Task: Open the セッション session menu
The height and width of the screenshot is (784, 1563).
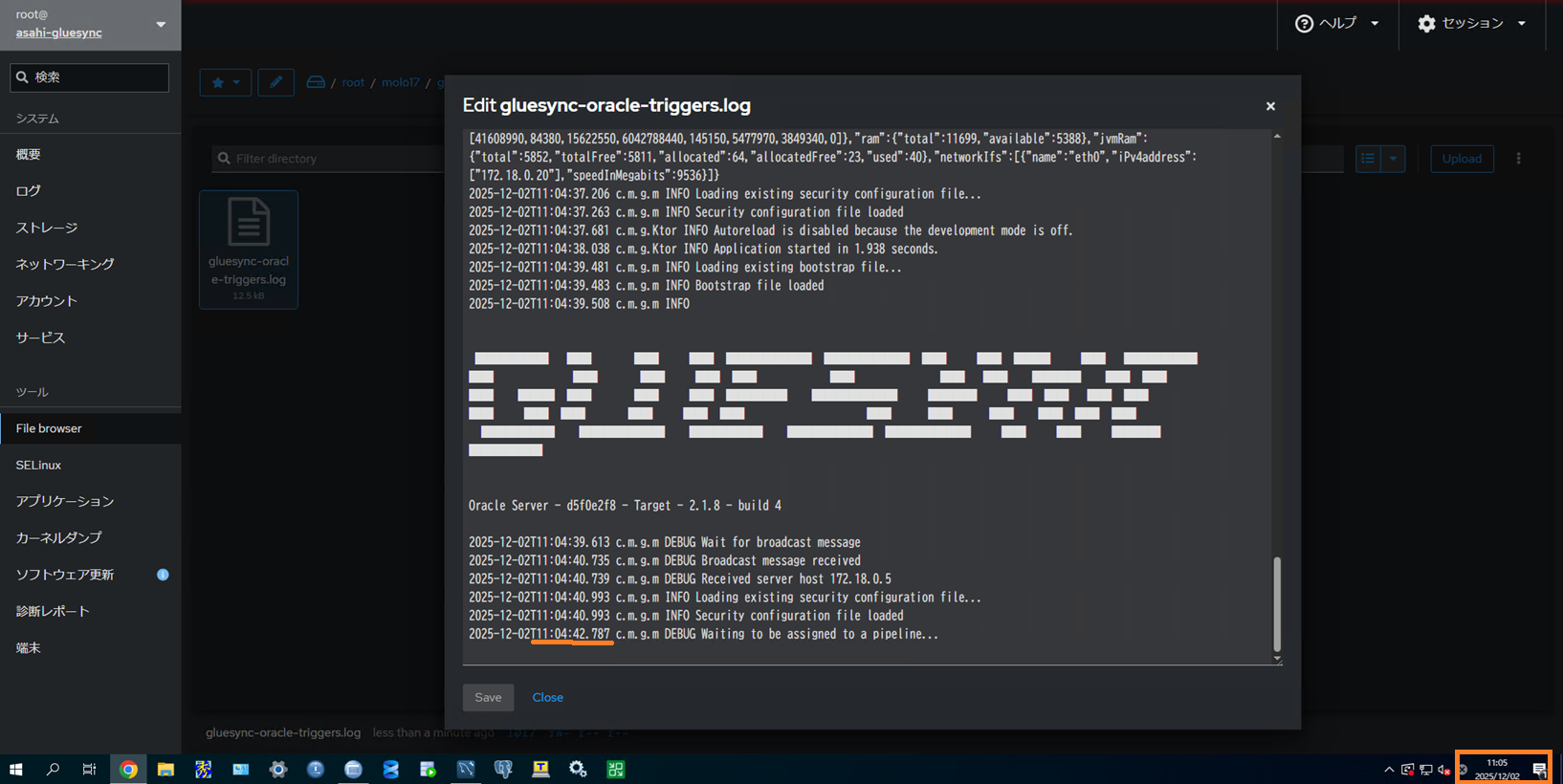Action: 1471,23
